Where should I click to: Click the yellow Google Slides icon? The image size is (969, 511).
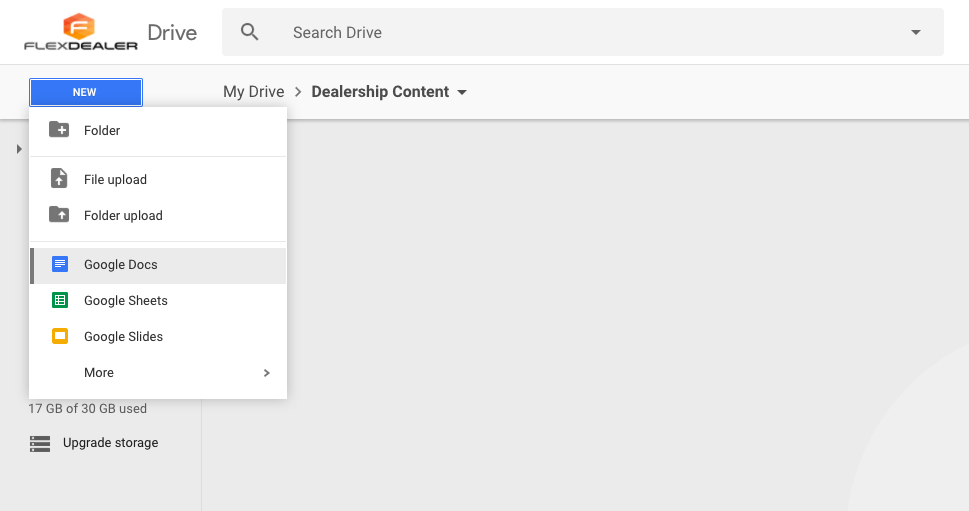[x=60, y=337]
